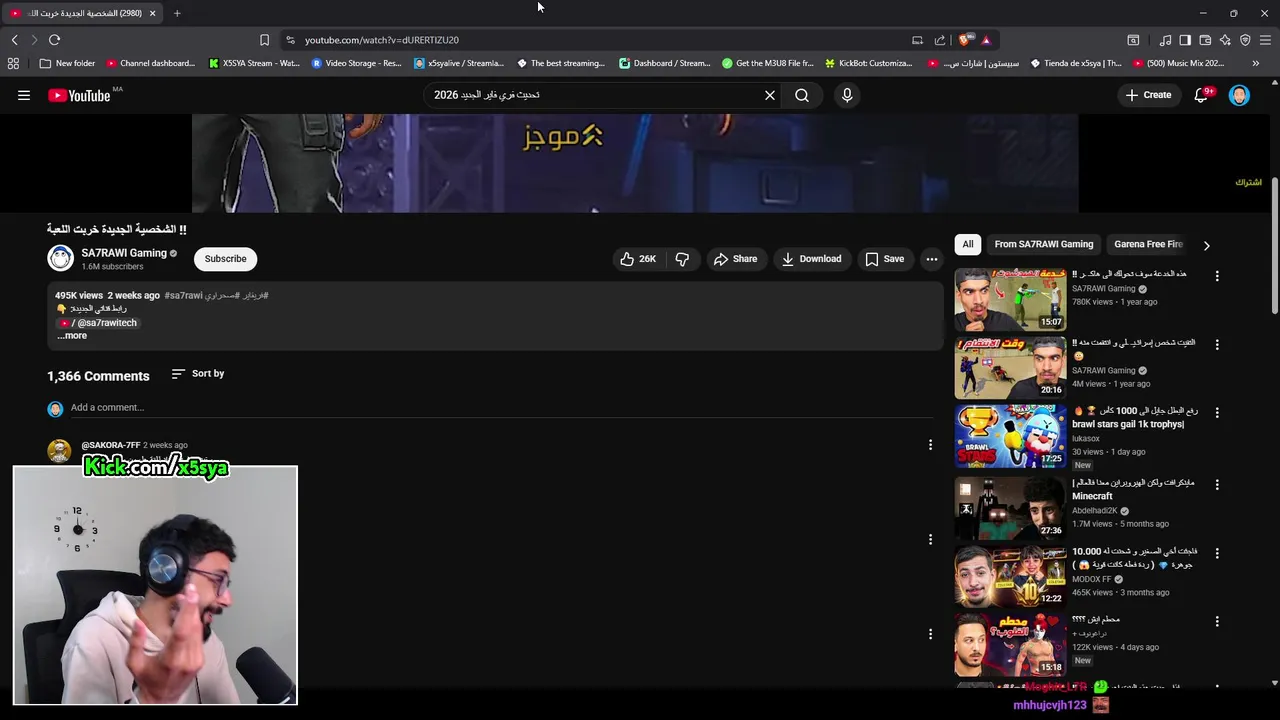Open the Brave VPN shield icon
This screenshot has height=720, width=1280.
click(x=1245, y=40)
